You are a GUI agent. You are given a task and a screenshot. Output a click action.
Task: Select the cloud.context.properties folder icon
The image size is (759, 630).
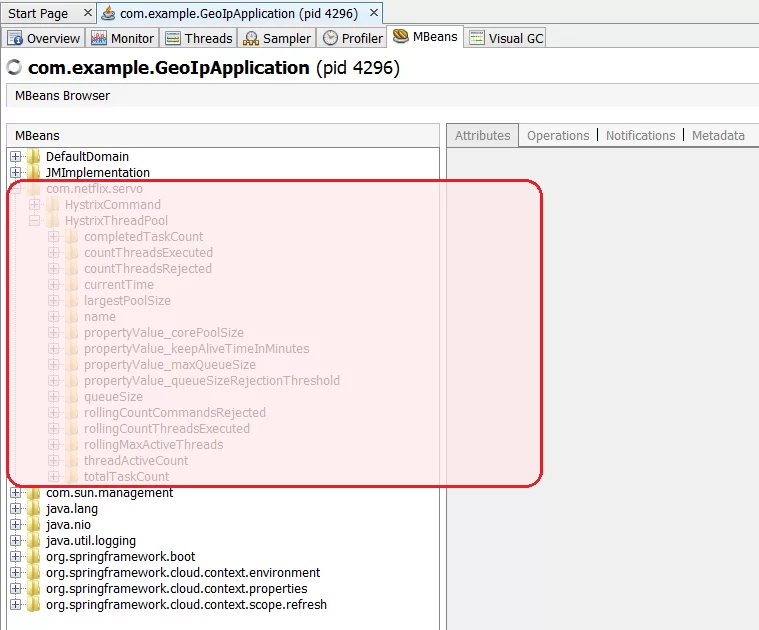click(33, 588)
